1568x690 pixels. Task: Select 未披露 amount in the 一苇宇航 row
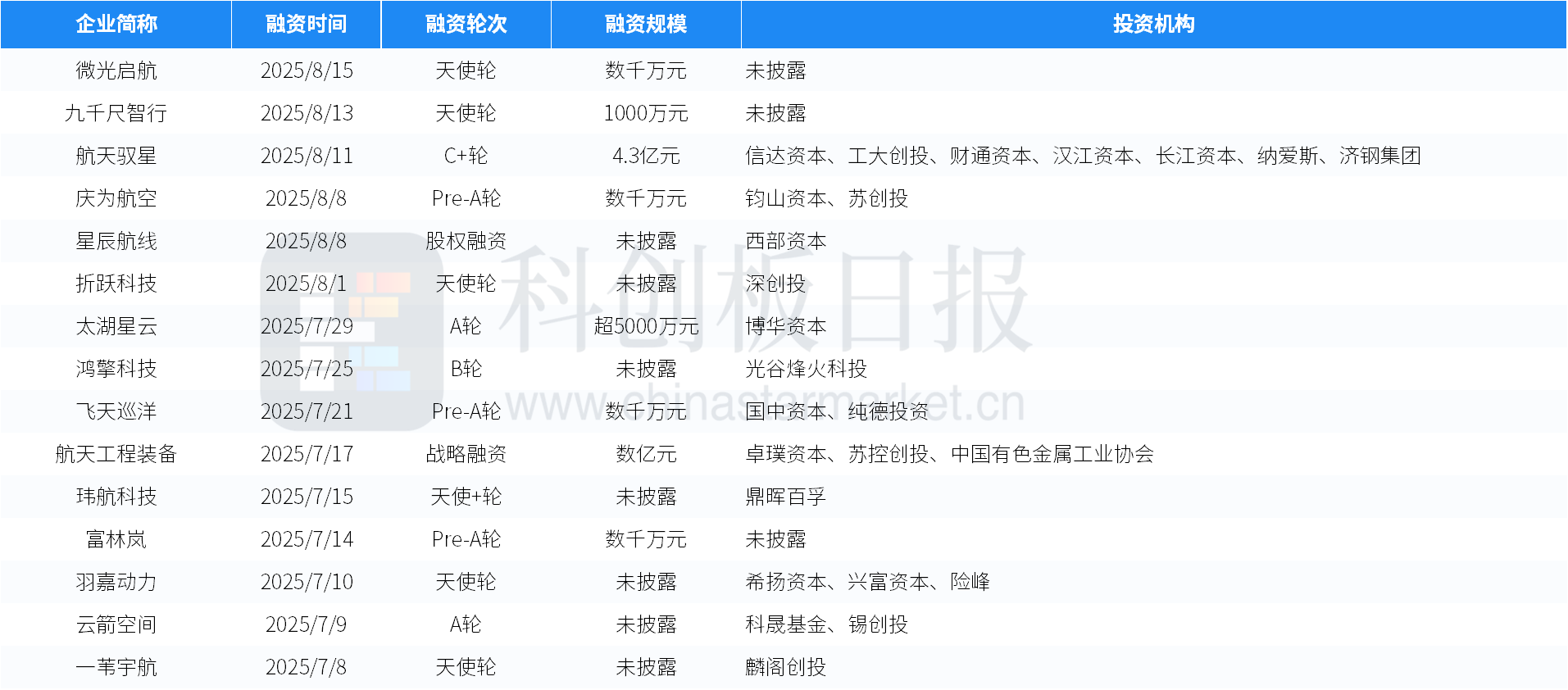(x=646, y=667)
